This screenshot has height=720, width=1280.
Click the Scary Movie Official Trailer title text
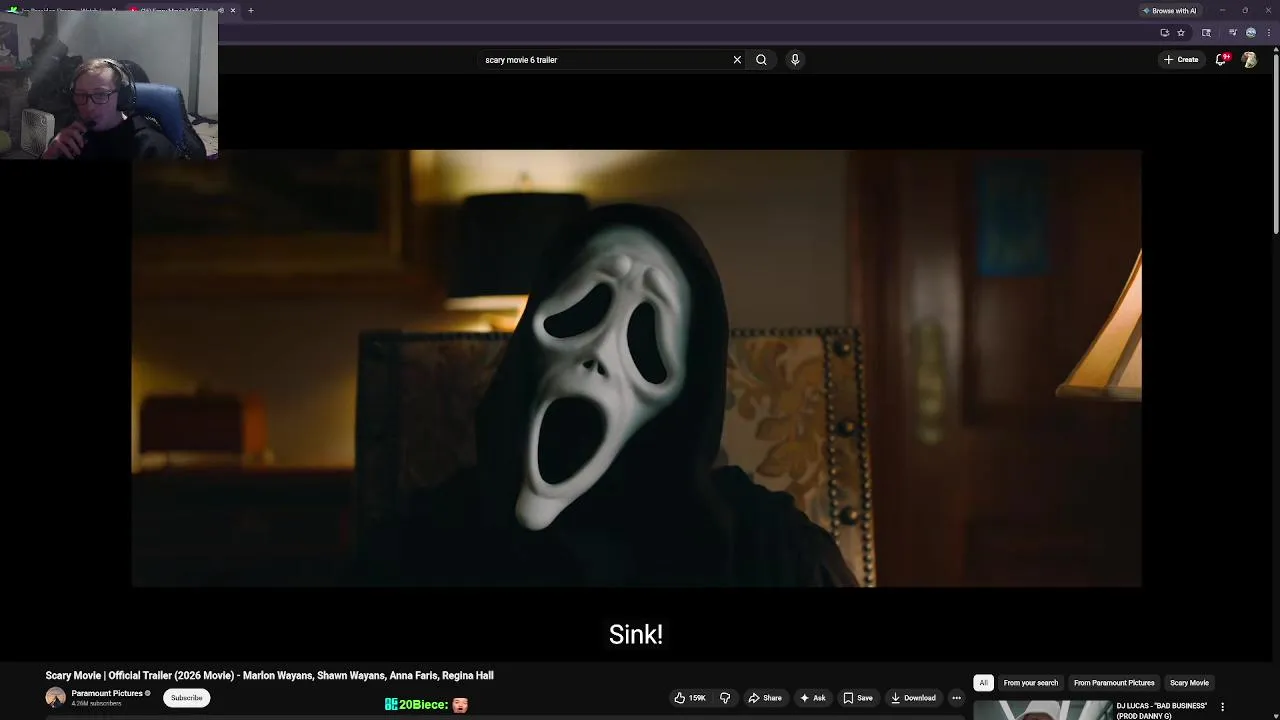[x=269, y=676]
